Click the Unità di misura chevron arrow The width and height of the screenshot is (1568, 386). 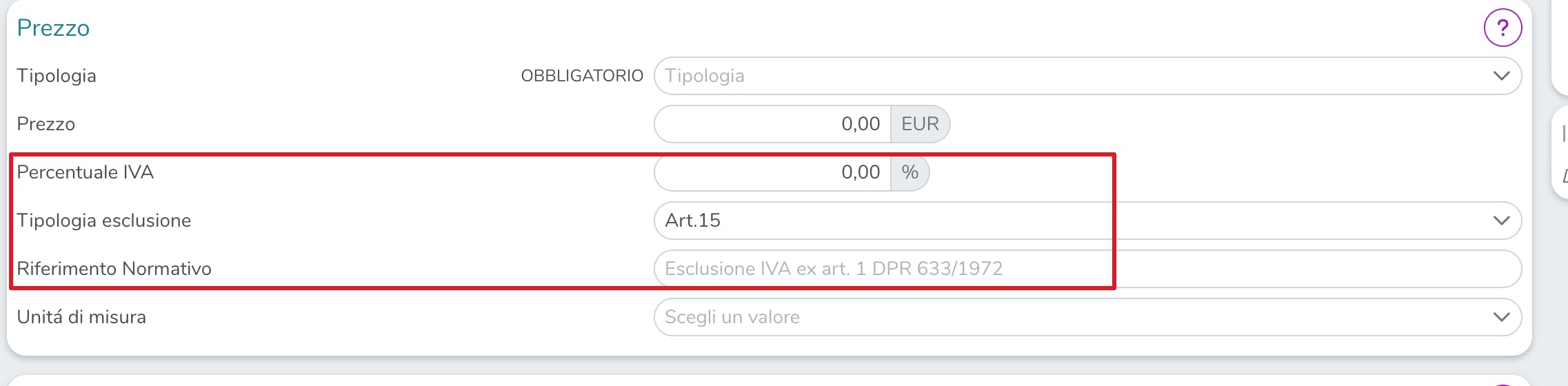click(x=1501, y=317)
